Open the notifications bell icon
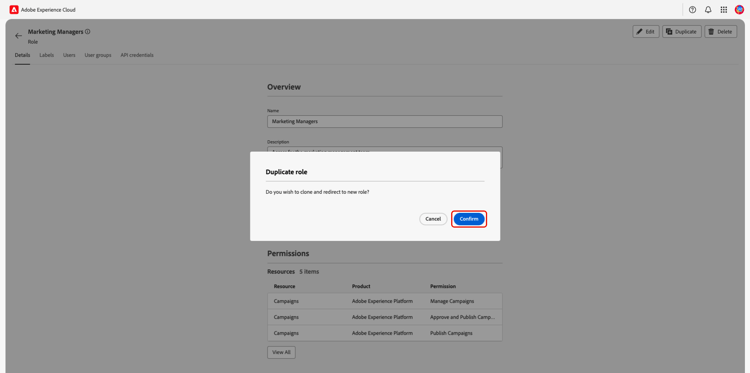The height and width of the screenshot is (373, 750). [708, 10]
